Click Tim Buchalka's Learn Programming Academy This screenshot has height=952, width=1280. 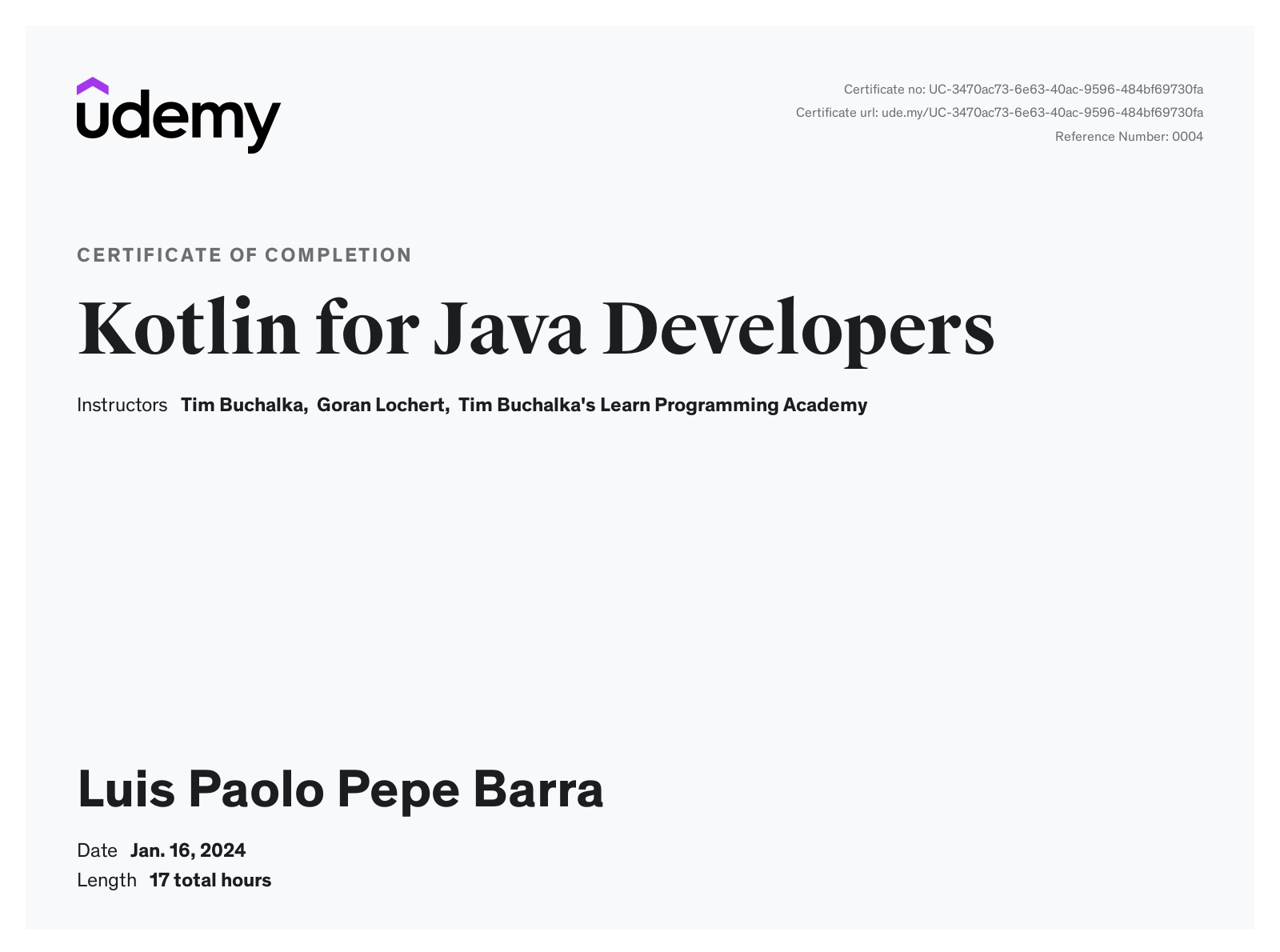[x=662, y=406]
